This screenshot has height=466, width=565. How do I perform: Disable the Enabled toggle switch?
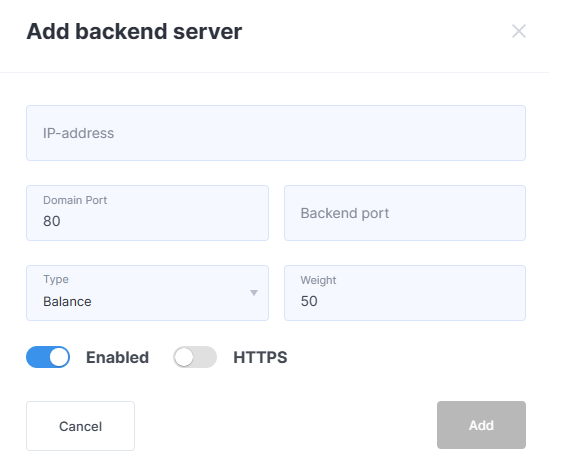[x=48, y=357]
